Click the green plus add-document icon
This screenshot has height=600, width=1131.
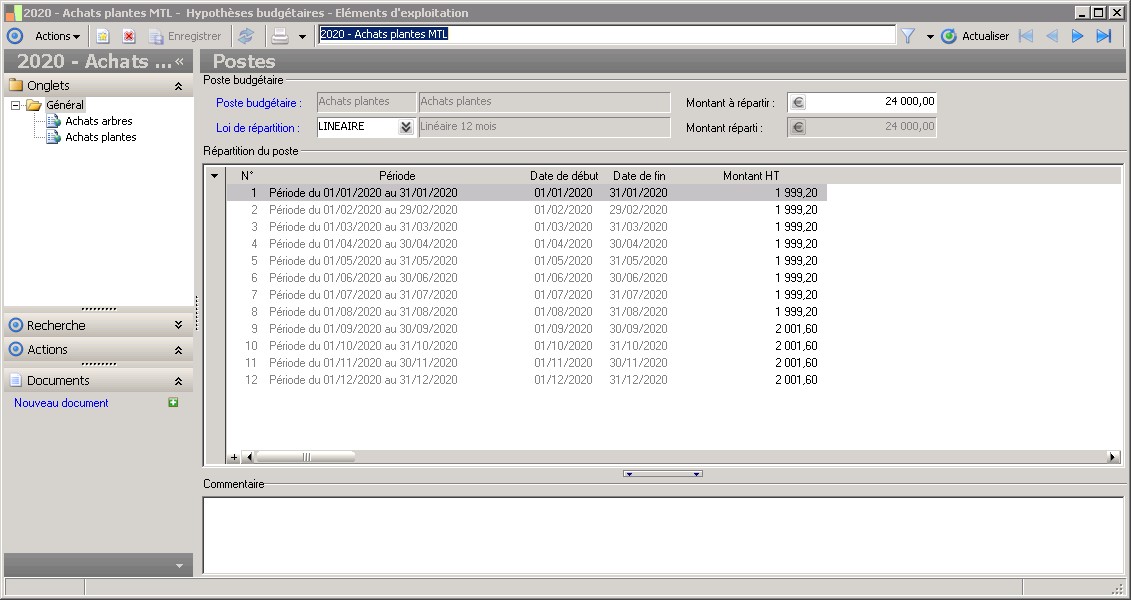point(174,403)
